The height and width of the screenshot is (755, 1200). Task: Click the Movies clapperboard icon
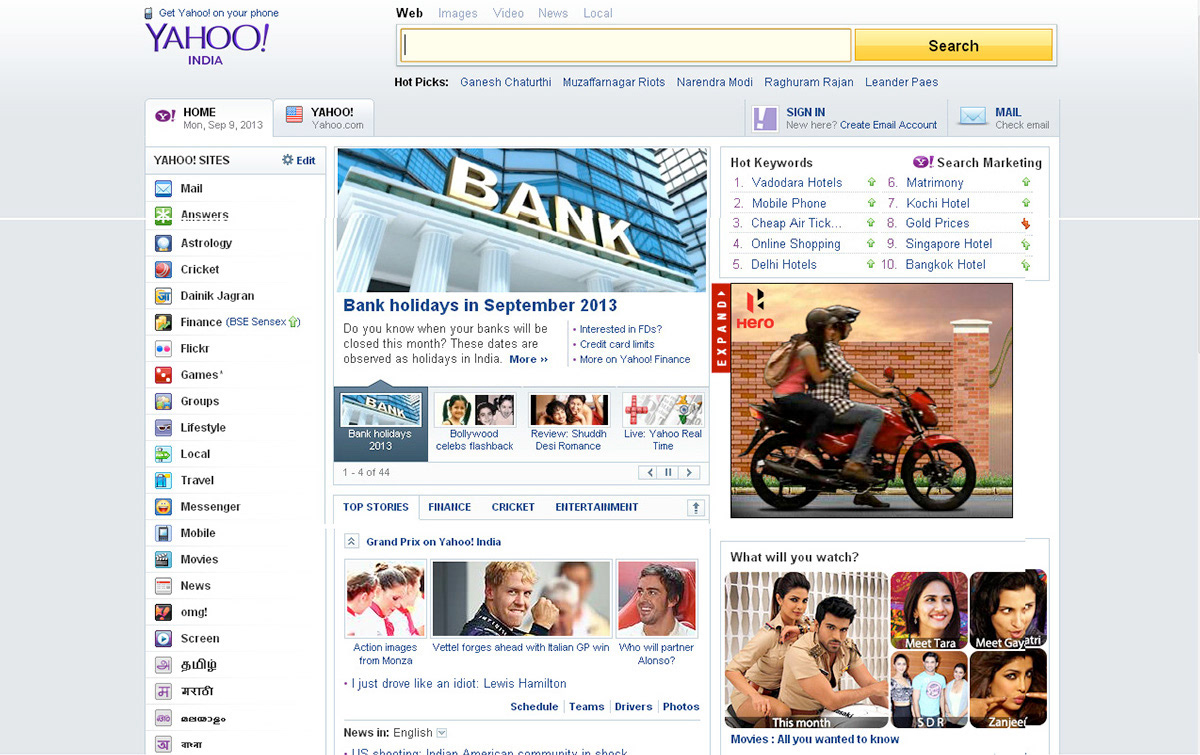pos(163,559)
